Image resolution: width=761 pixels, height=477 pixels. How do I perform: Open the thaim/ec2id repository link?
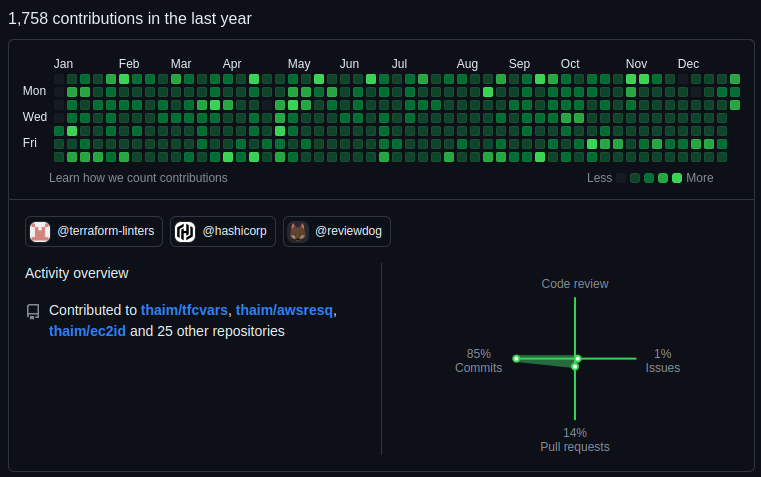coord(87,331)
